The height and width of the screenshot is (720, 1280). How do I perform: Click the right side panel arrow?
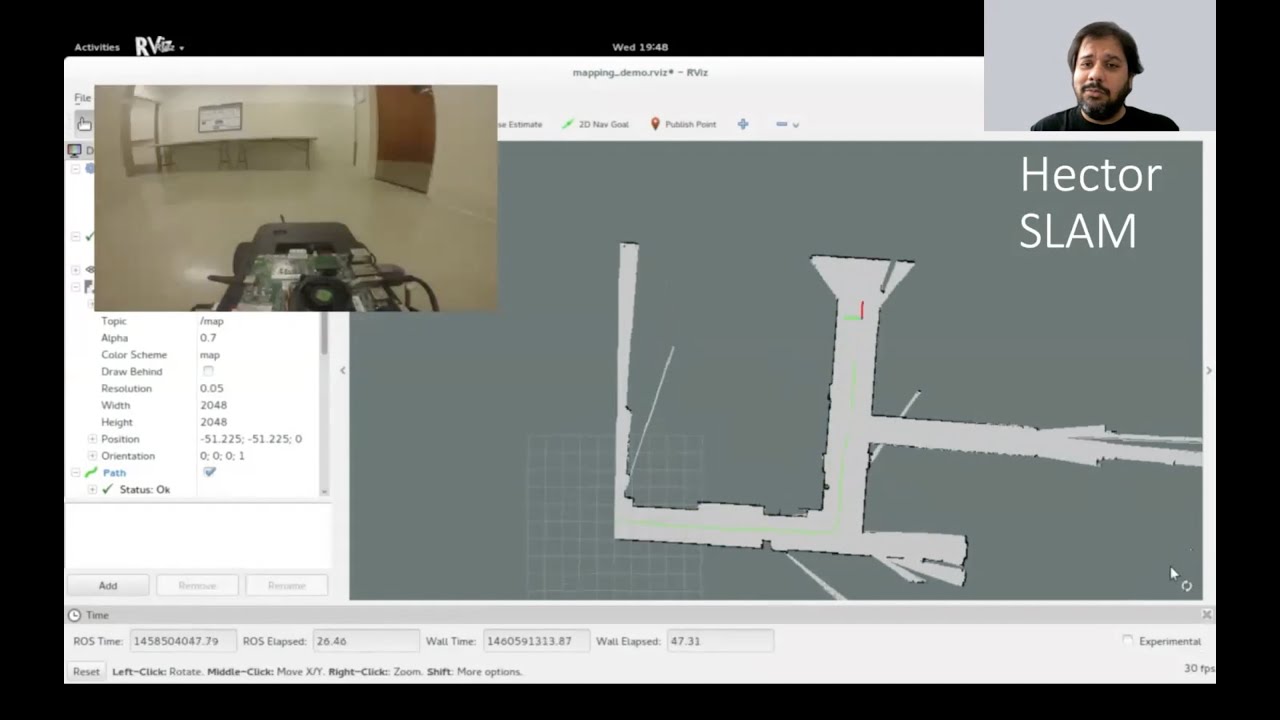pos(1208,370)
